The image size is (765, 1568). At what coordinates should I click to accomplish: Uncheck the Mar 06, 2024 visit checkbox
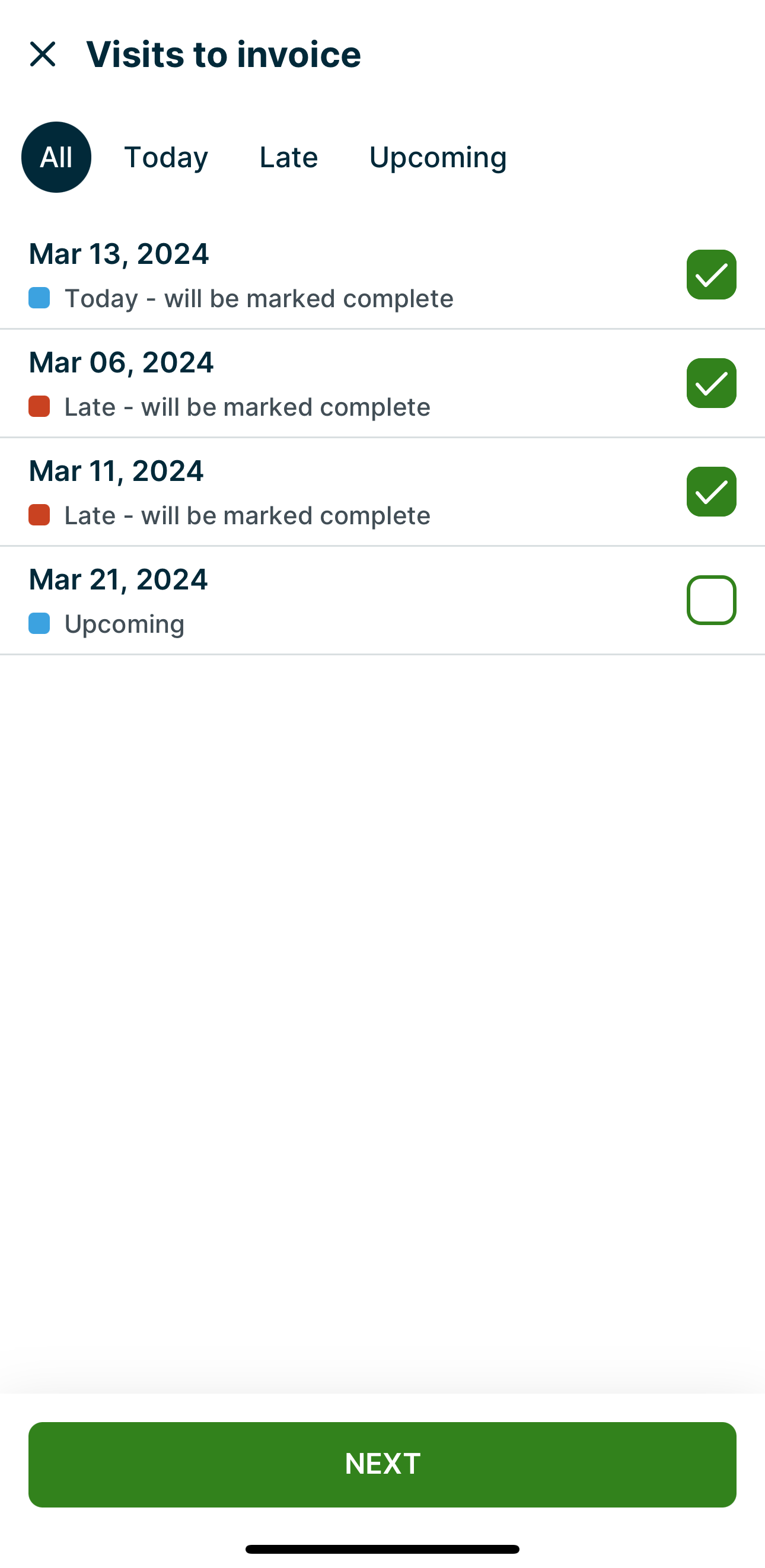tap(711, 383)
